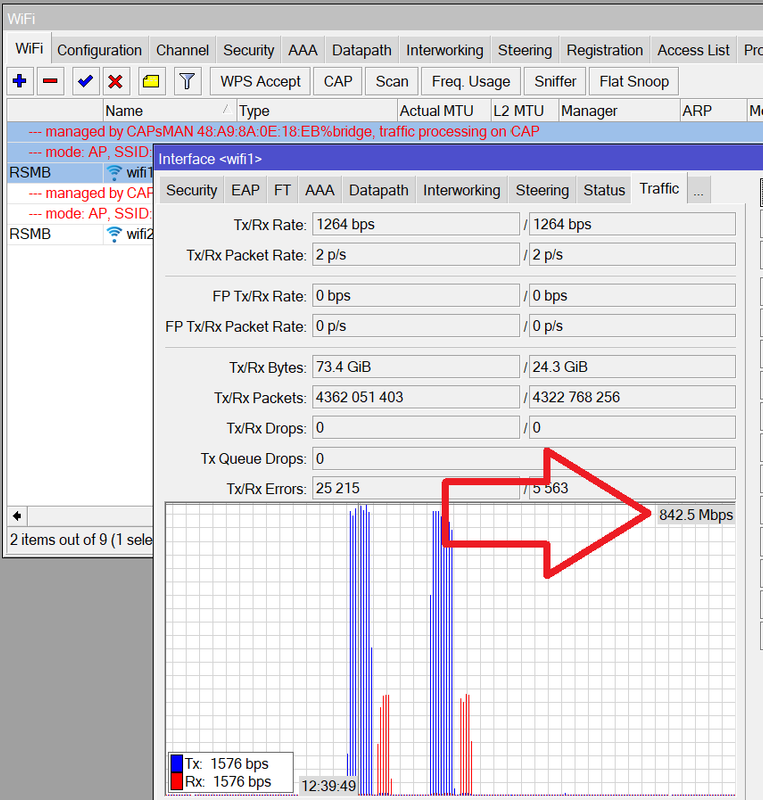Image resolution: width=763 pixels, height=800 pixels.
Task: Click the Tx Queue Drops field
Action: point(524,459)
